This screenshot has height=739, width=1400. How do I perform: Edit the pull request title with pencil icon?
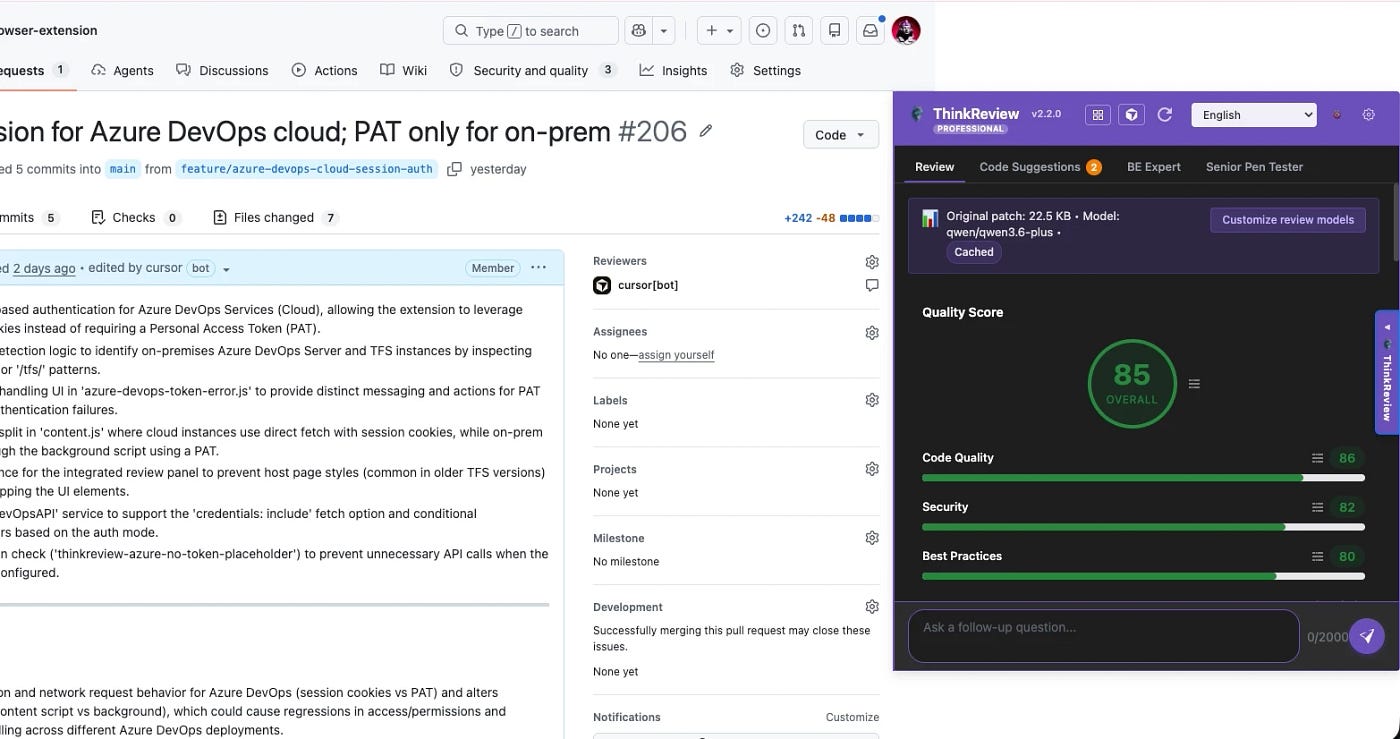click(707, 131)
